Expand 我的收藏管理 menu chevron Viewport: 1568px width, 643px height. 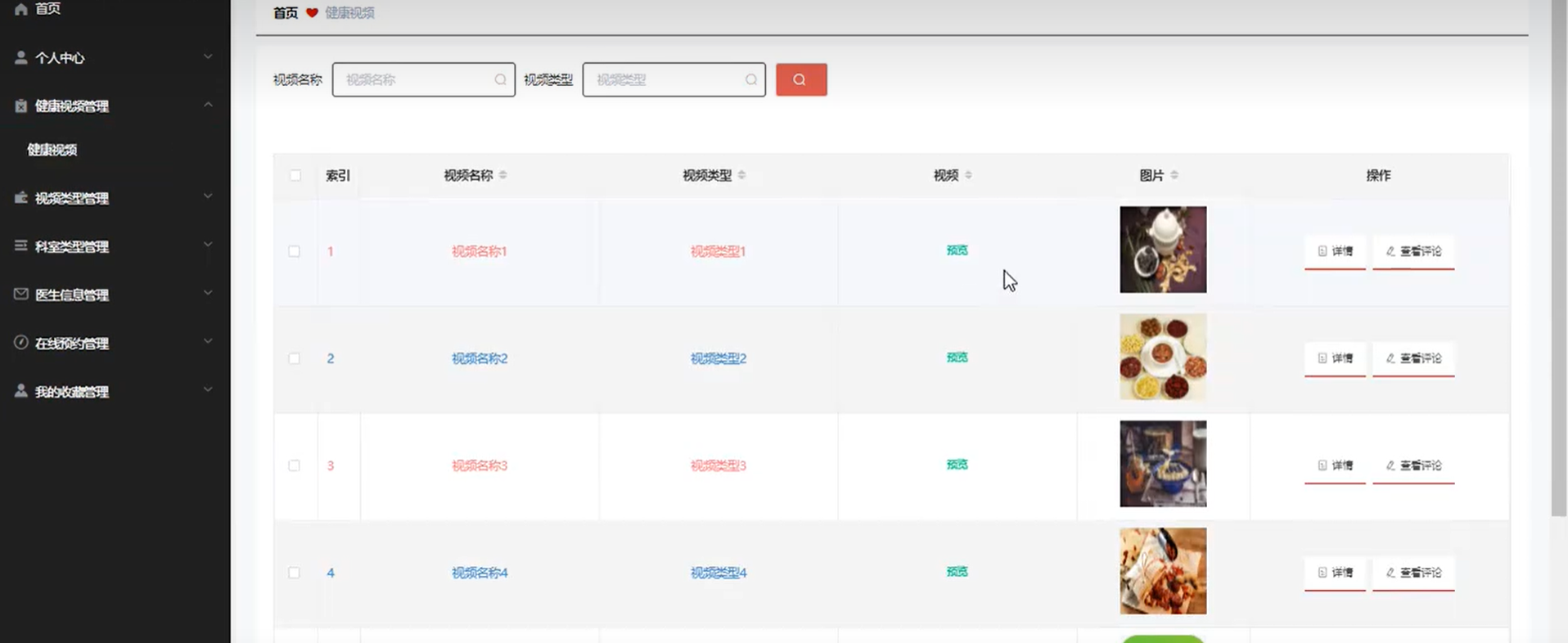click(x=208, y=389)
